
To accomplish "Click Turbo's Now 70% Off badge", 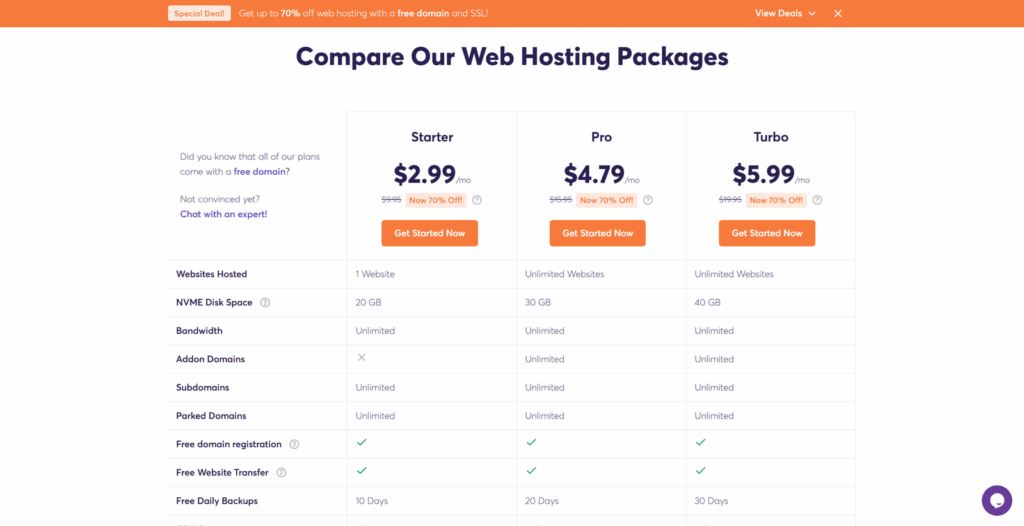I will pyautogui.click(x=776, y=200).
